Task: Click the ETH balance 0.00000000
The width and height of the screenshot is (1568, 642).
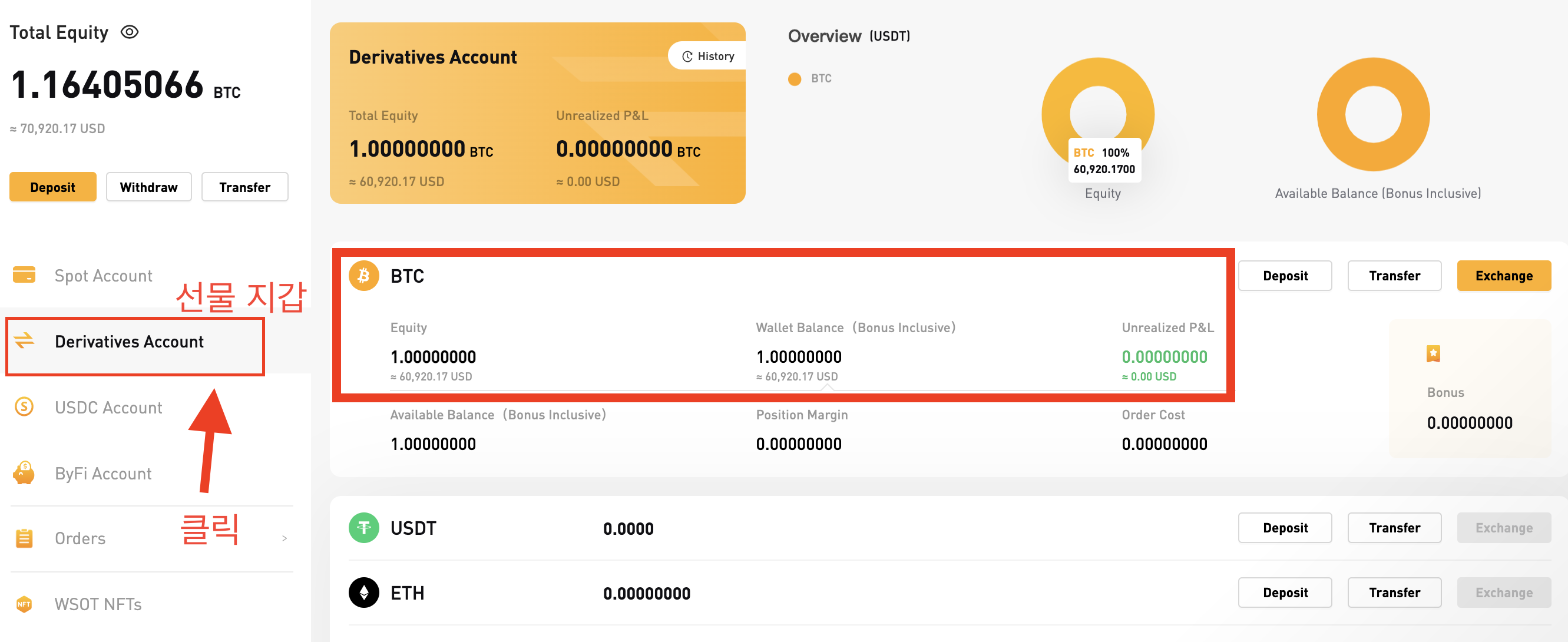Action: 646,594
